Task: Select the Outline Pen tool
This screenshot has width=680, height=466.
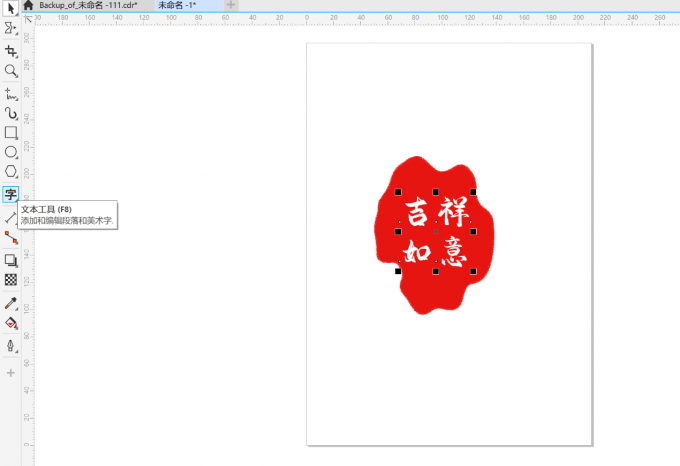Action: tap(10, 345)
